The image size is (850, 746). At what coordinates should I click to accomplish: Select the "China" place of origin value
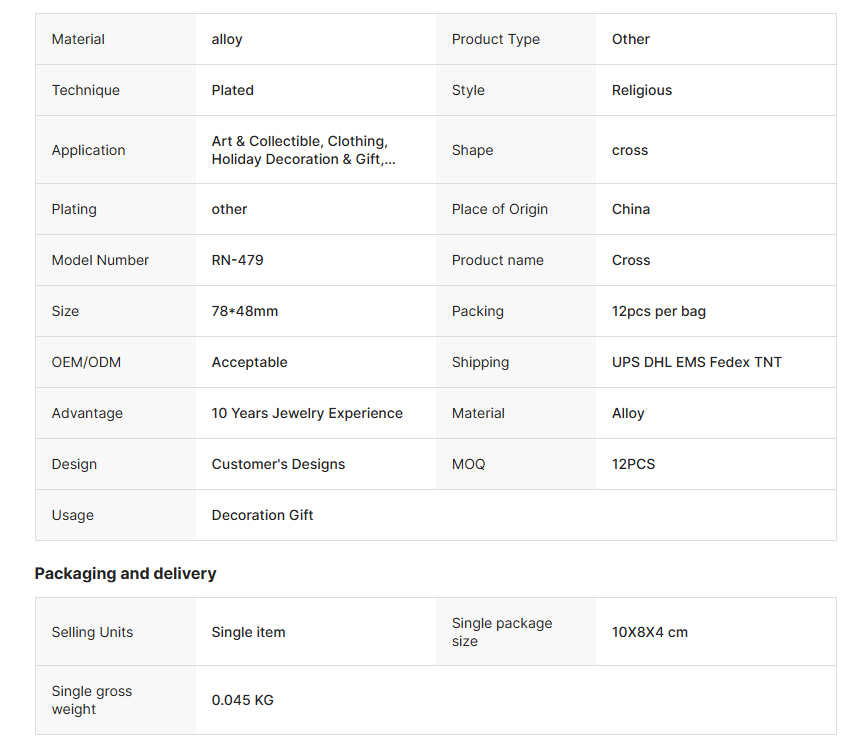tap(630, 209)
